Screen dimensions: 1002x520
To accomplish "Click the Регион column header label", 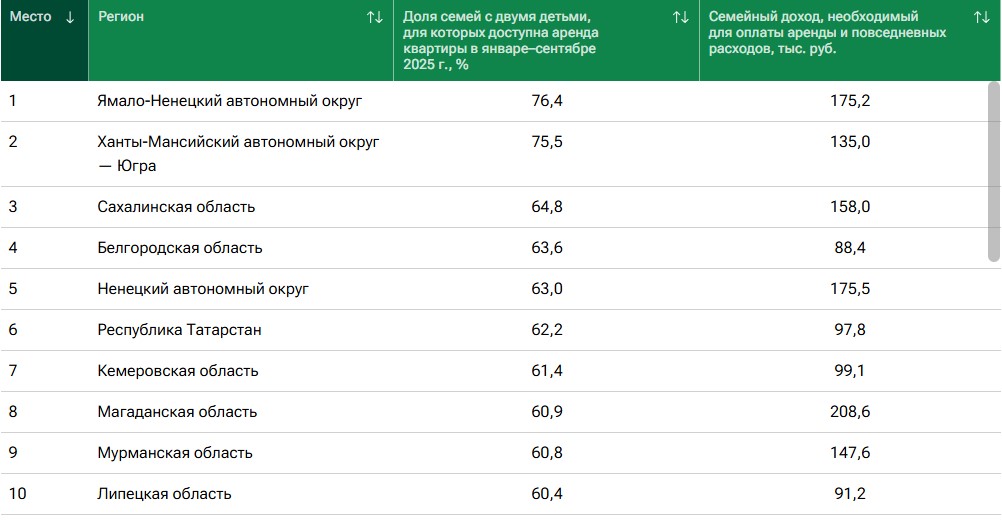I will click(121, 17).
